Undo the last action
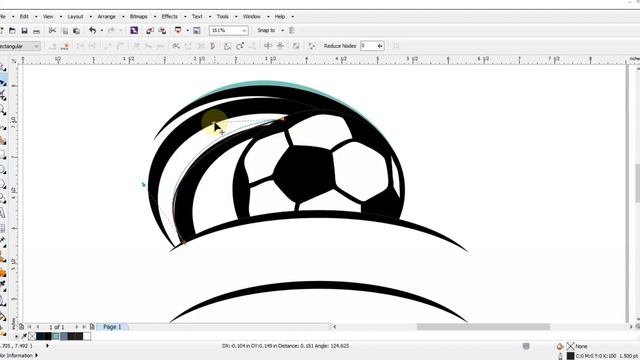This screenshot has width=640, height=360. tap(93, 31)
